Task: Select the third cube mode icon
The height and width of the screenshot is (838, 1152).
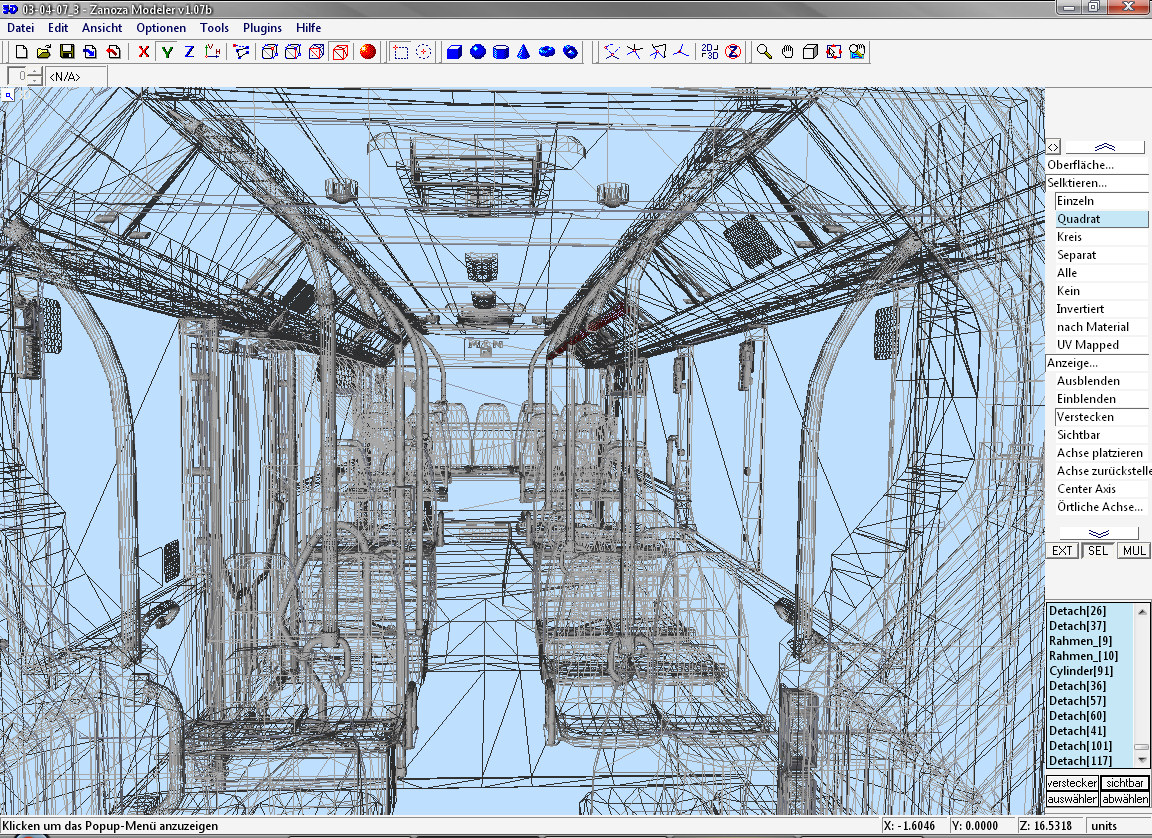Action: click(x=317, y=51)
